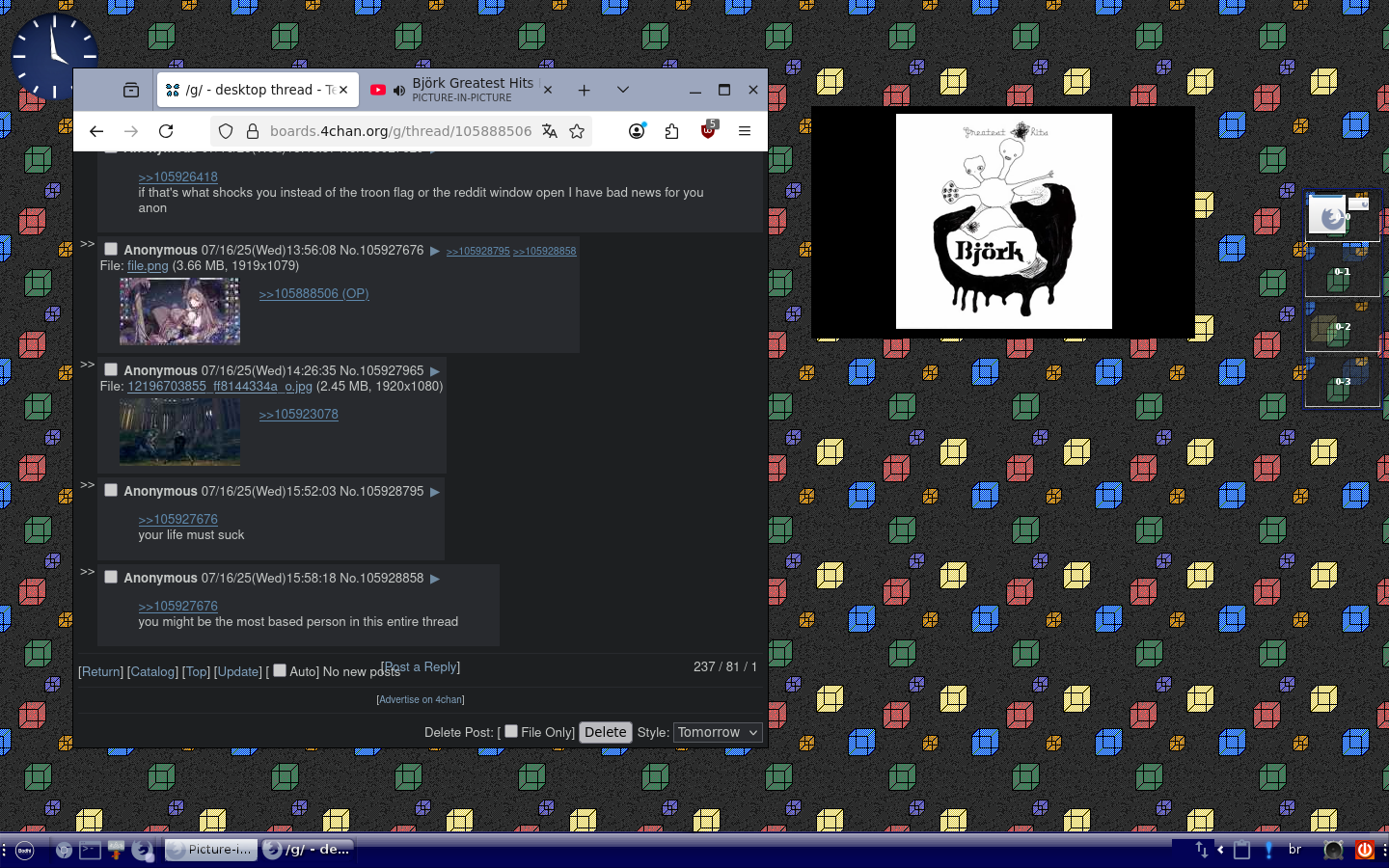The width and height of the screenshot is (1389, 868).
Task: Activate the /g/ - de... taskbar window button
Action: pyautogui.click(x=308, y=850)
